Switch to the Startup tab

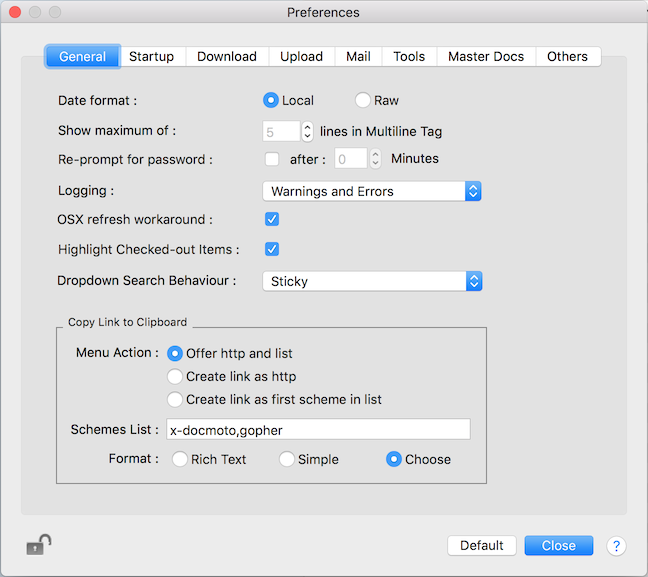[x=151, y=56]
